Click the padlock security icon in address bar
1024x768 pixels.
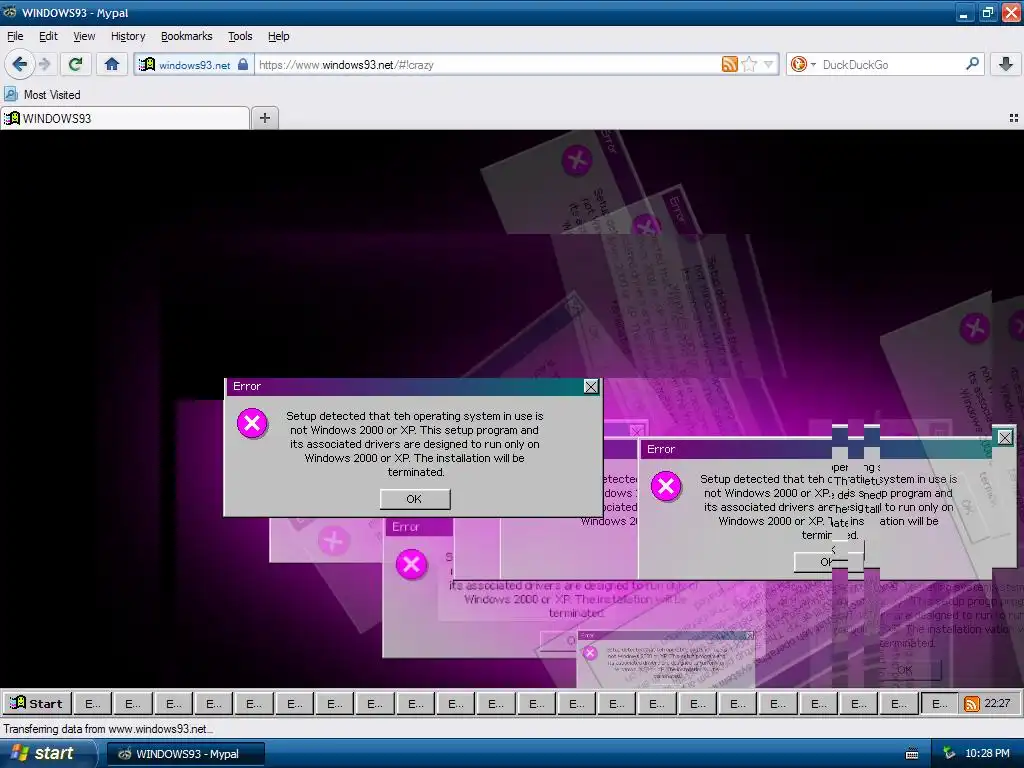tap(243, 64)
